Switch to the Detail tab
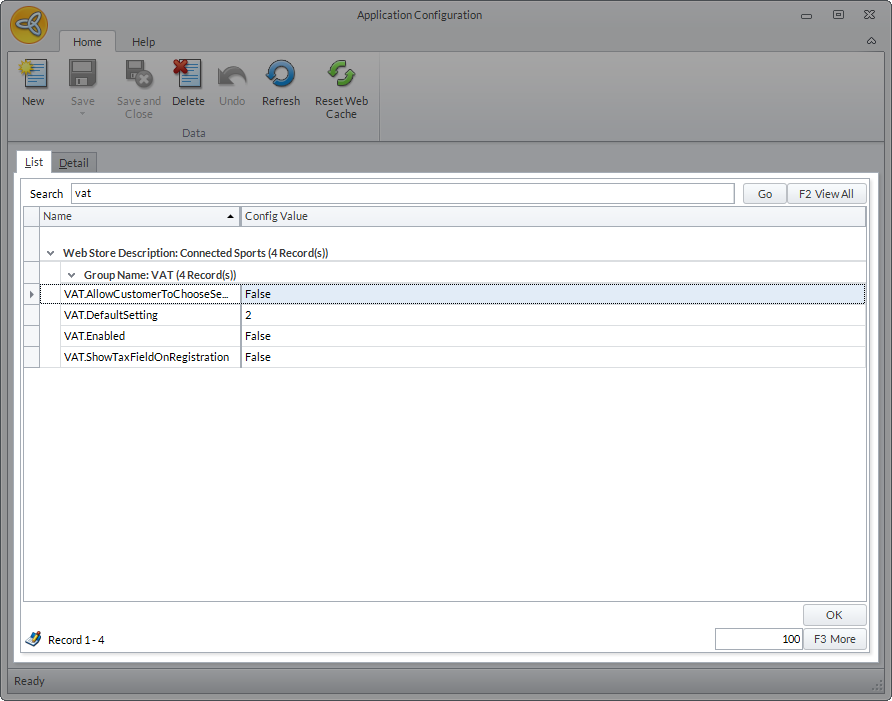Viewport: 892px width, 701px height. (73, 163)
